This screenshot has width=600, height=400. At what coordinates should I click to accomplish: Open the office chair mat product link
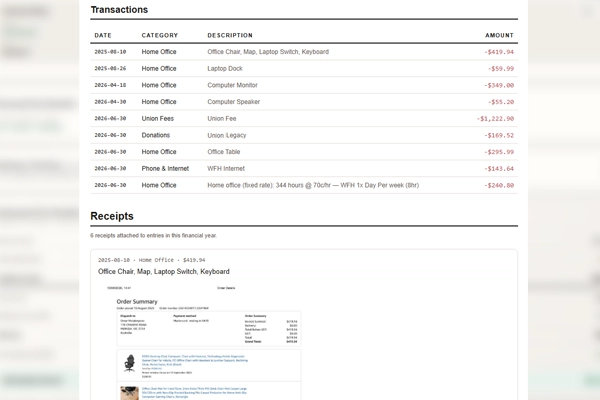(x=194, y=392)
